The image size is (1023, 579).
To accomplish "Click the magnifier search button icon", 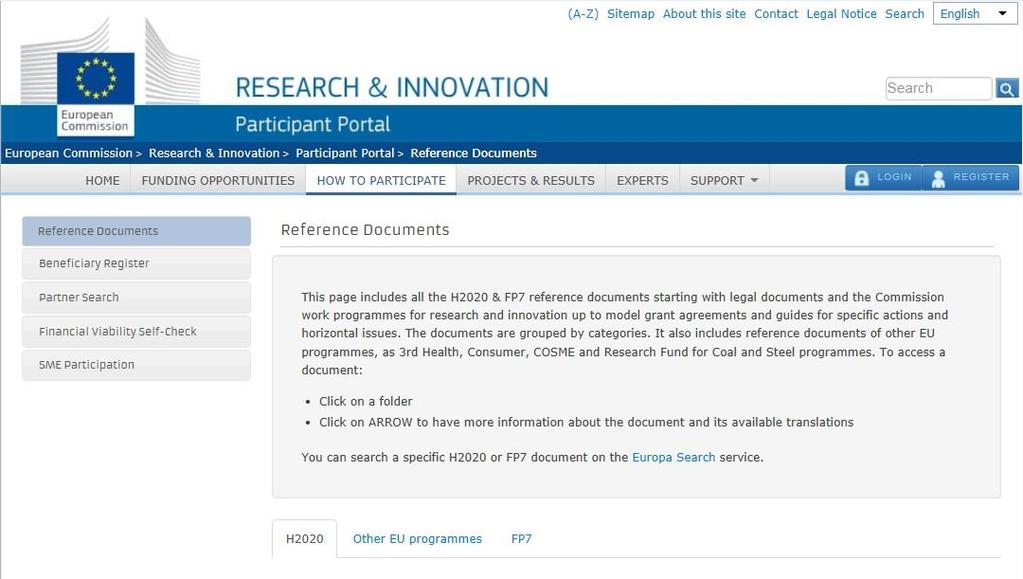I will pyautogui.click(x=1007, y=88).
